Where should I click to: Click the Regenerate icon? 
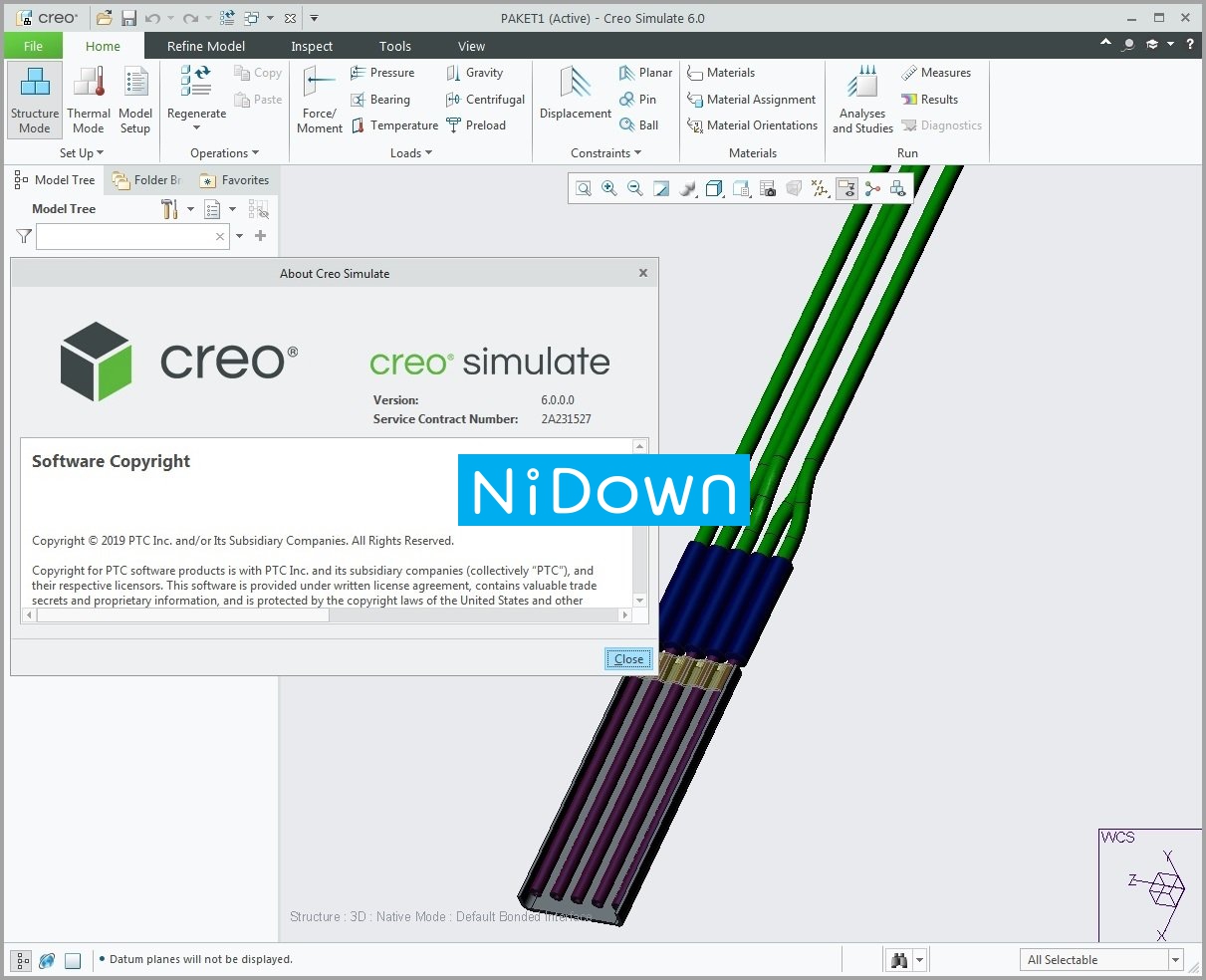(196, 82)
